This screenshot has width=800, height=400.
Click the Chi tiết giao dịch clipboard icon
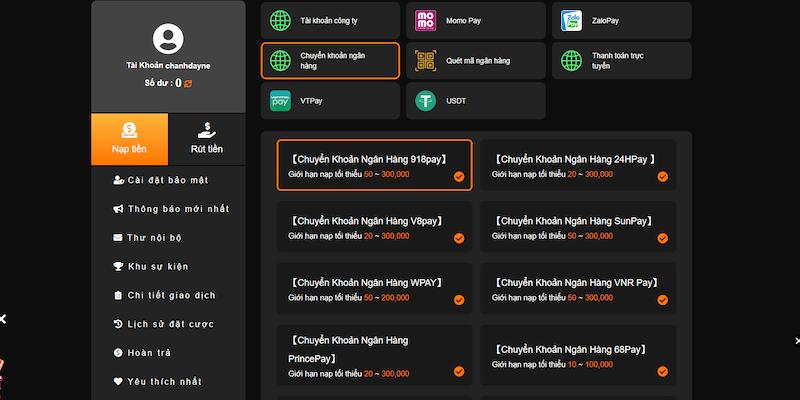pos(118,295)
